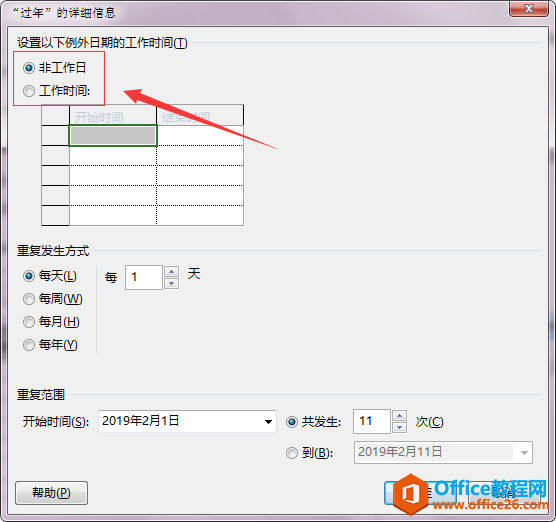Decrease the occurrence count with down arrow
Image resolution: width=556 pixels, height=522 pixels.
[x=400, y=427]
